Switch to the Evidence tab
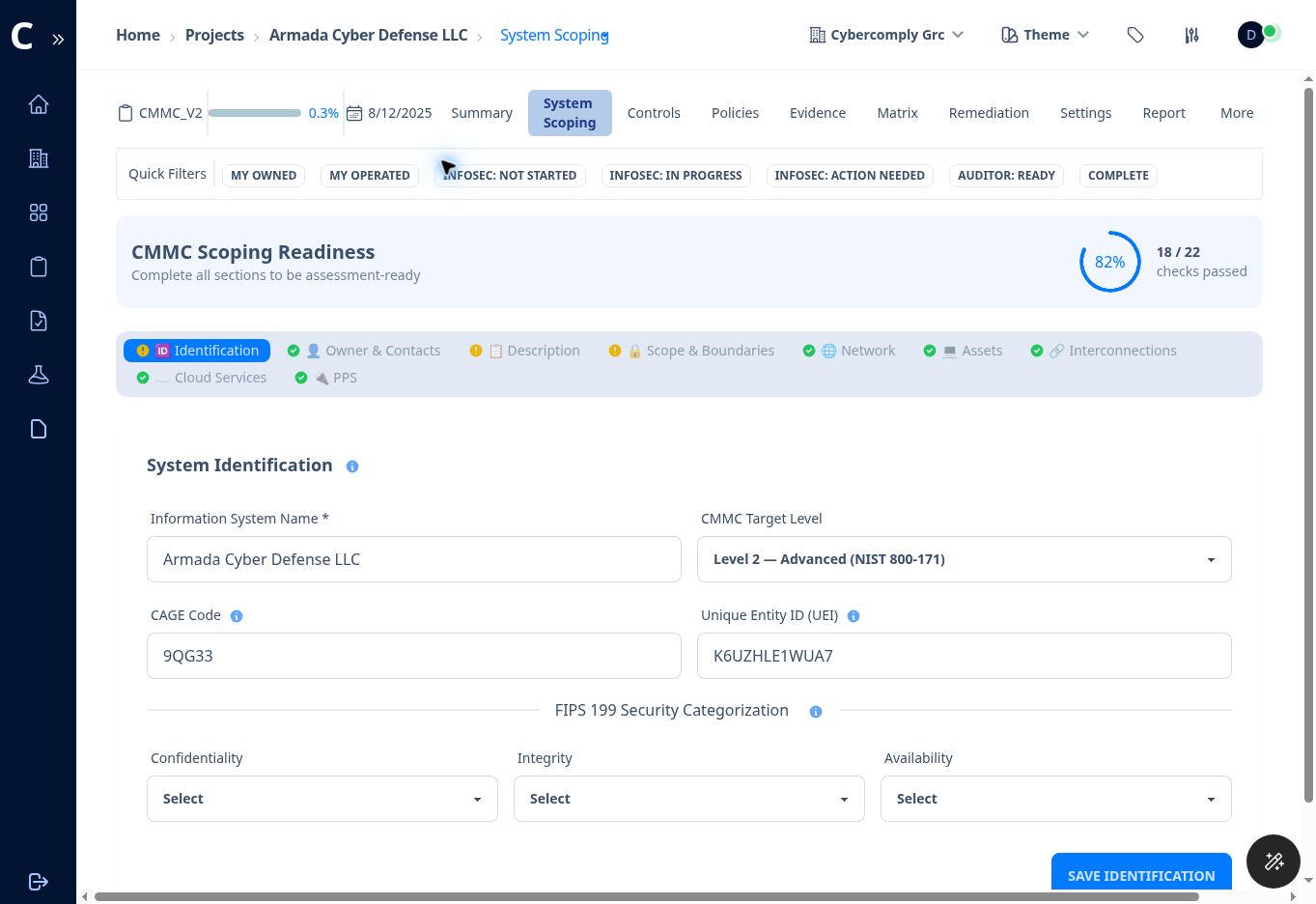The image size is (1316, 904). (x=818, y=113)
